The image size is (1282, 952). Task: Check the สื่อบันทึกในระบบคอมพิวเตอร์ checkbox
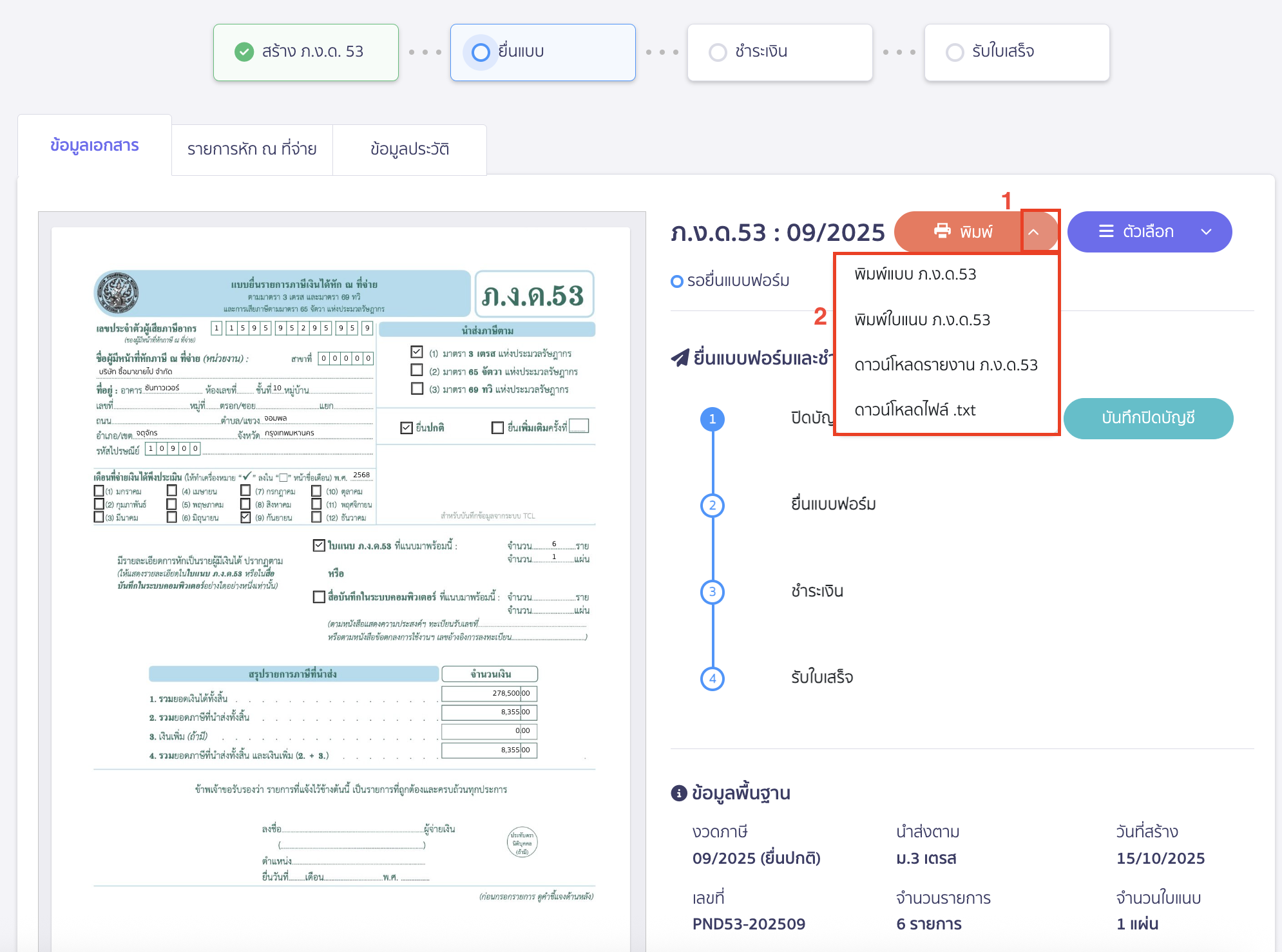click(318, 596)
